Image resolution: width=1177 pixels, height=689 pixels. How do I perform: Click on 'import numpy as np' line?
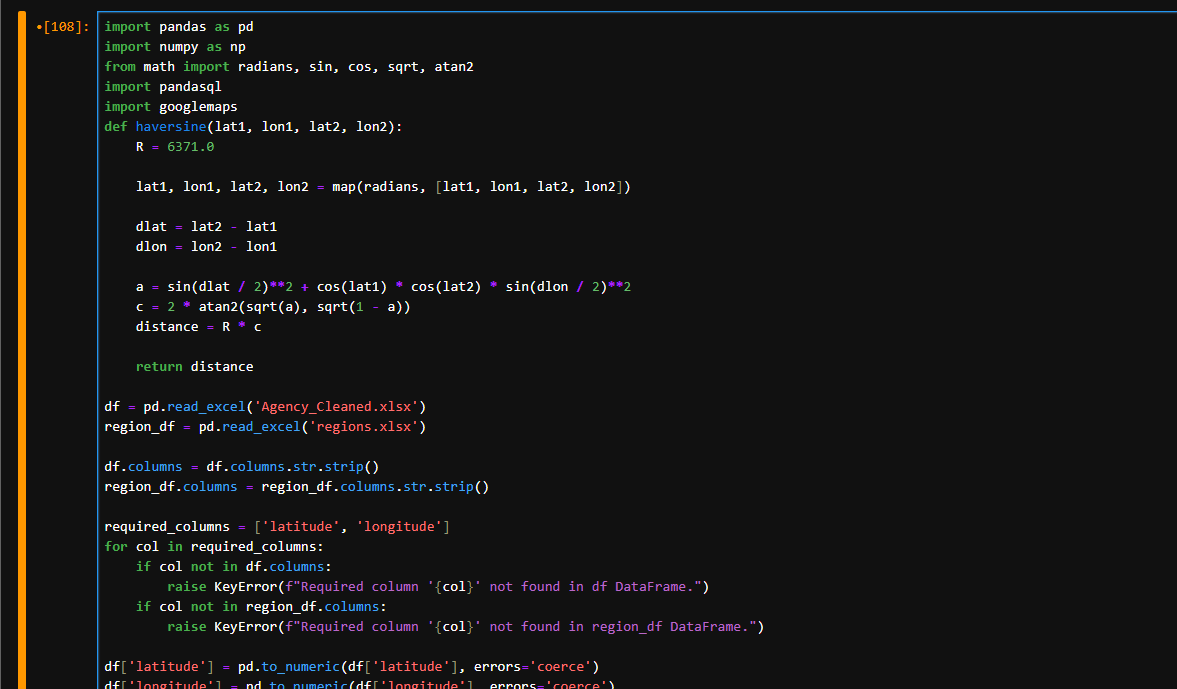coord(175,47)
